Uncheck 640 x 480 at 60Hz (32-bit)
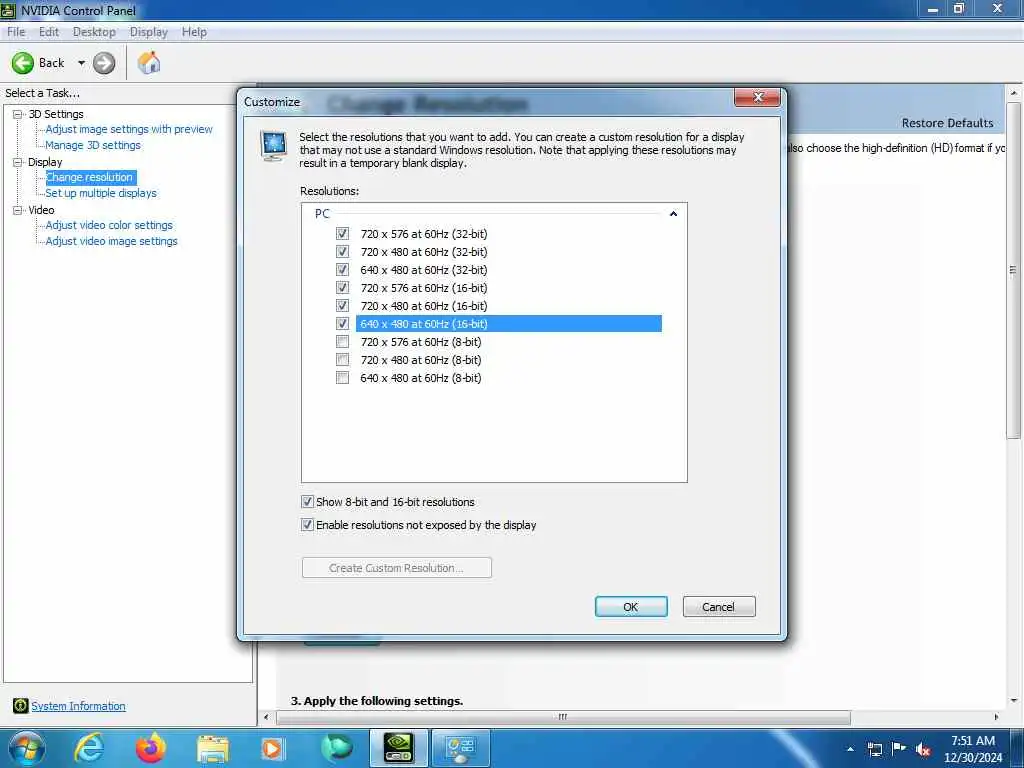The width and height of the screenshot is (1024, 768). coord(342,270)
